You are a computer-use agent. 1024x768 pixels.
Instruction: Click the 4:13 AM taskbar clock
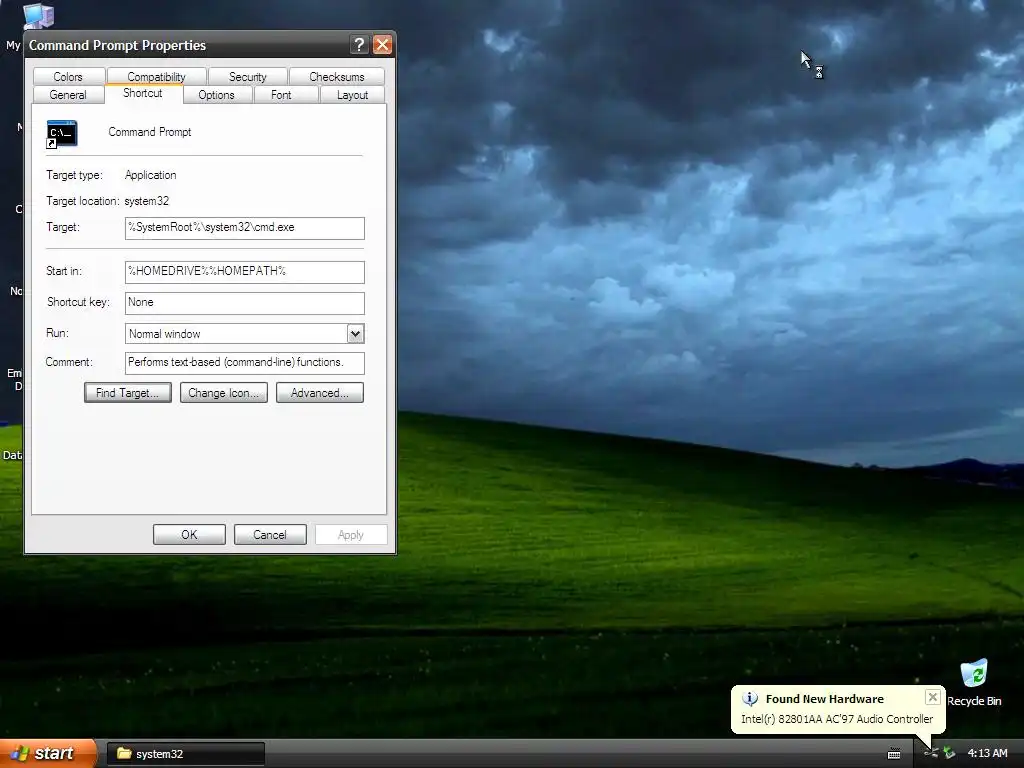point(987,753)
